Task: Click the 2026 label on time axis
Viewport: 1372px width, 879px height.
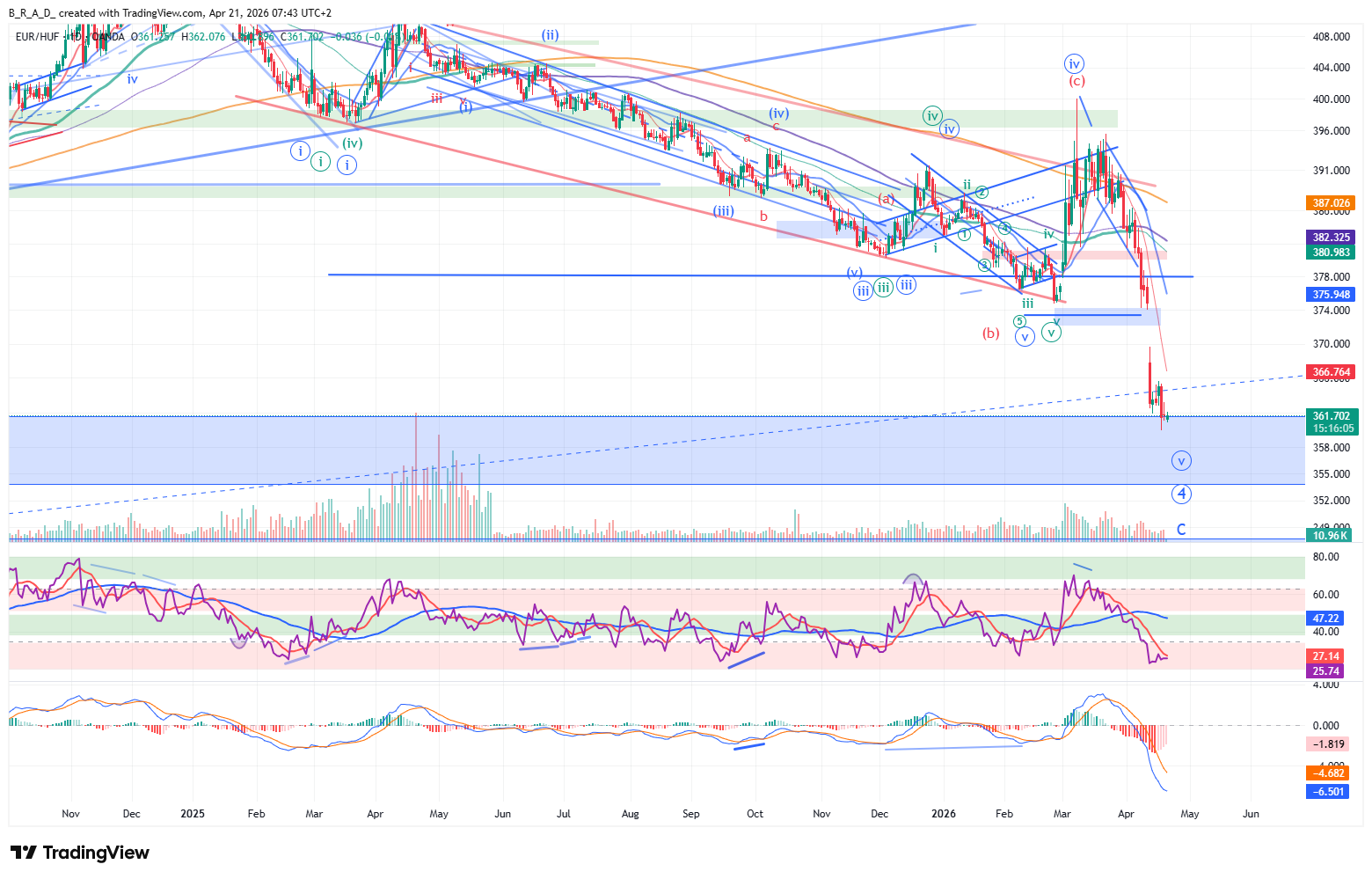Action: pyautogui.click(x=943, y=814)
